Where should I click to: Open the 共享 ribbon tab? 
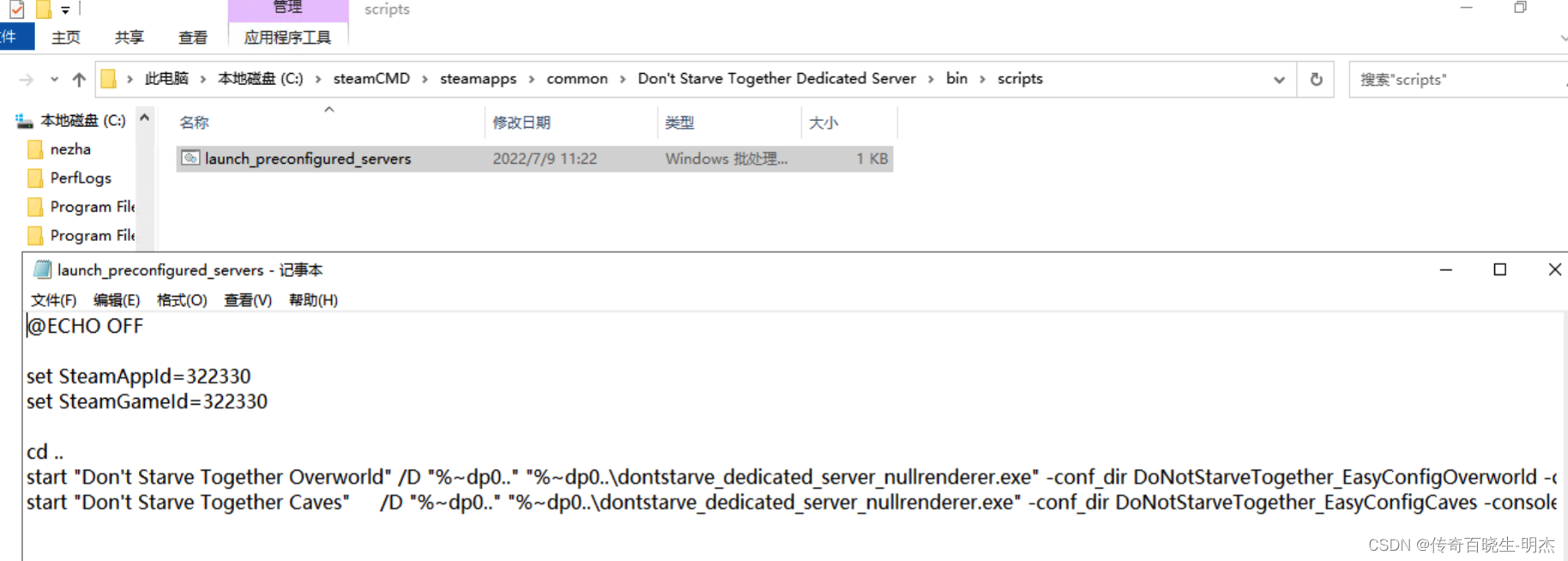[130, 38]
